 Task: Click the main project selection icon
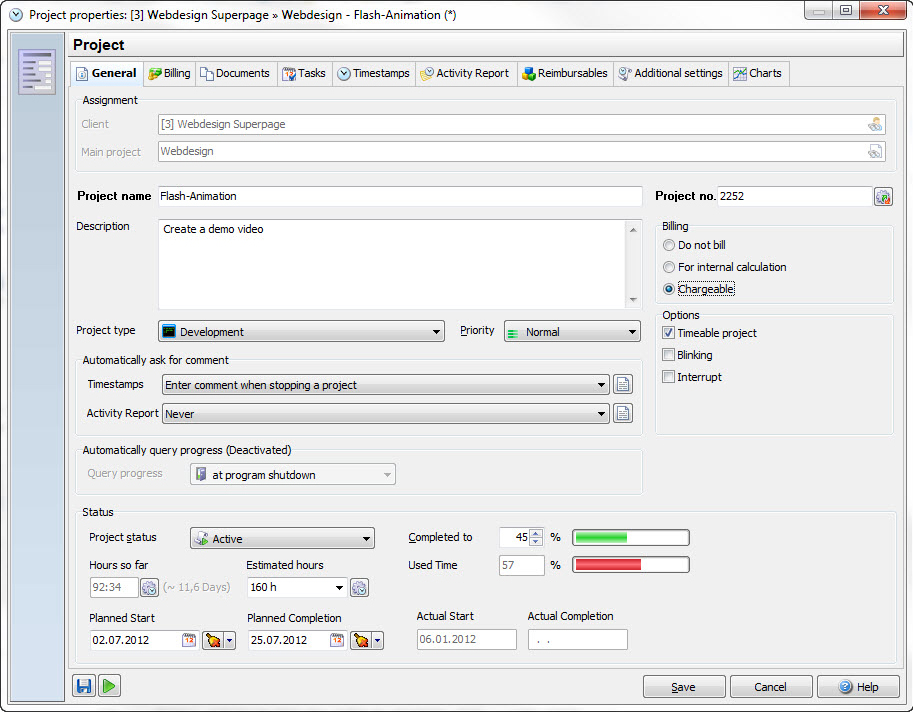pyautogui.click(x=875, y=152)
